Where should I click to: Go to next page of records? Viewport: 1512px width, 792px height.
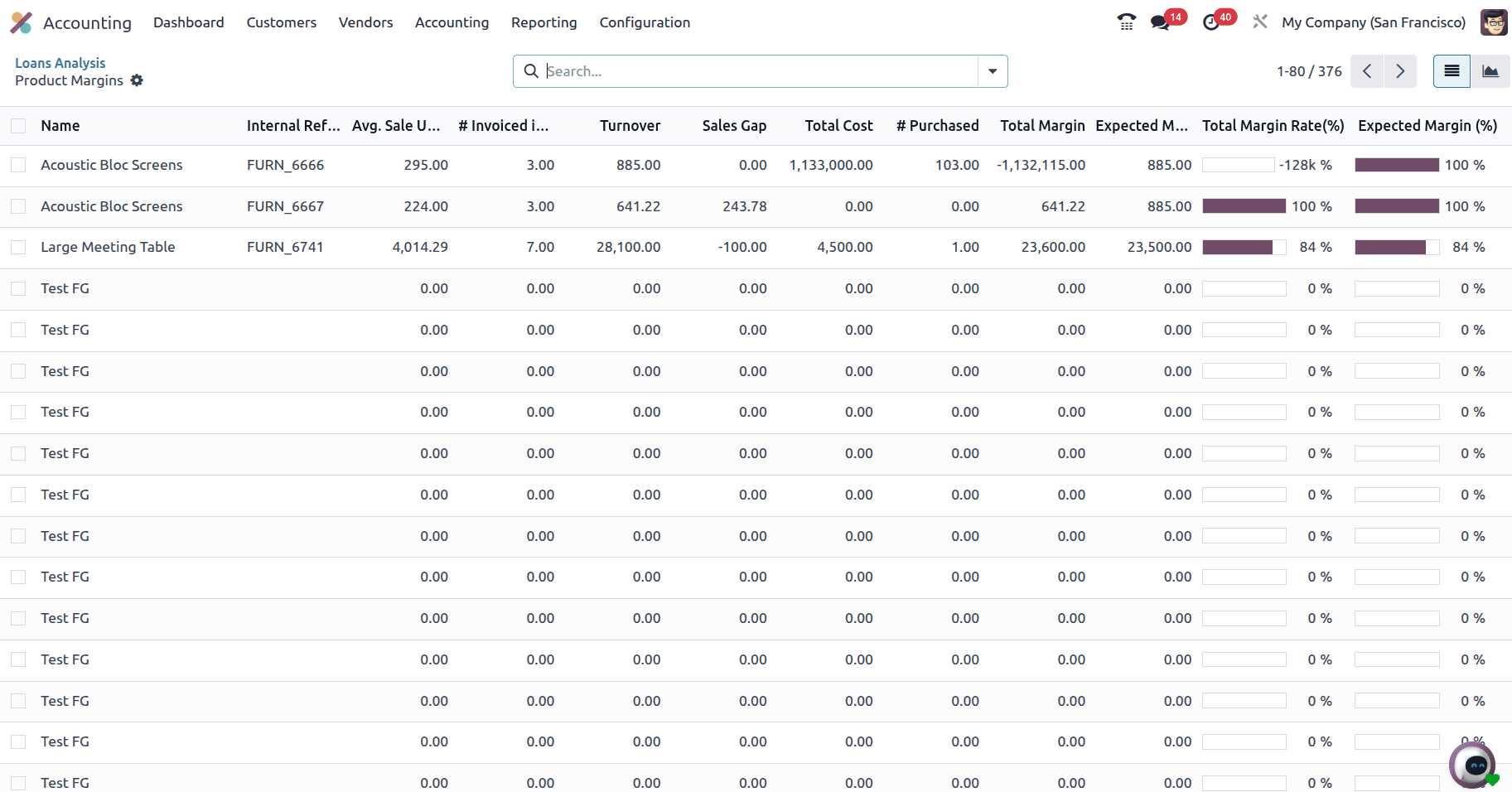click(x=1400, y=71)
